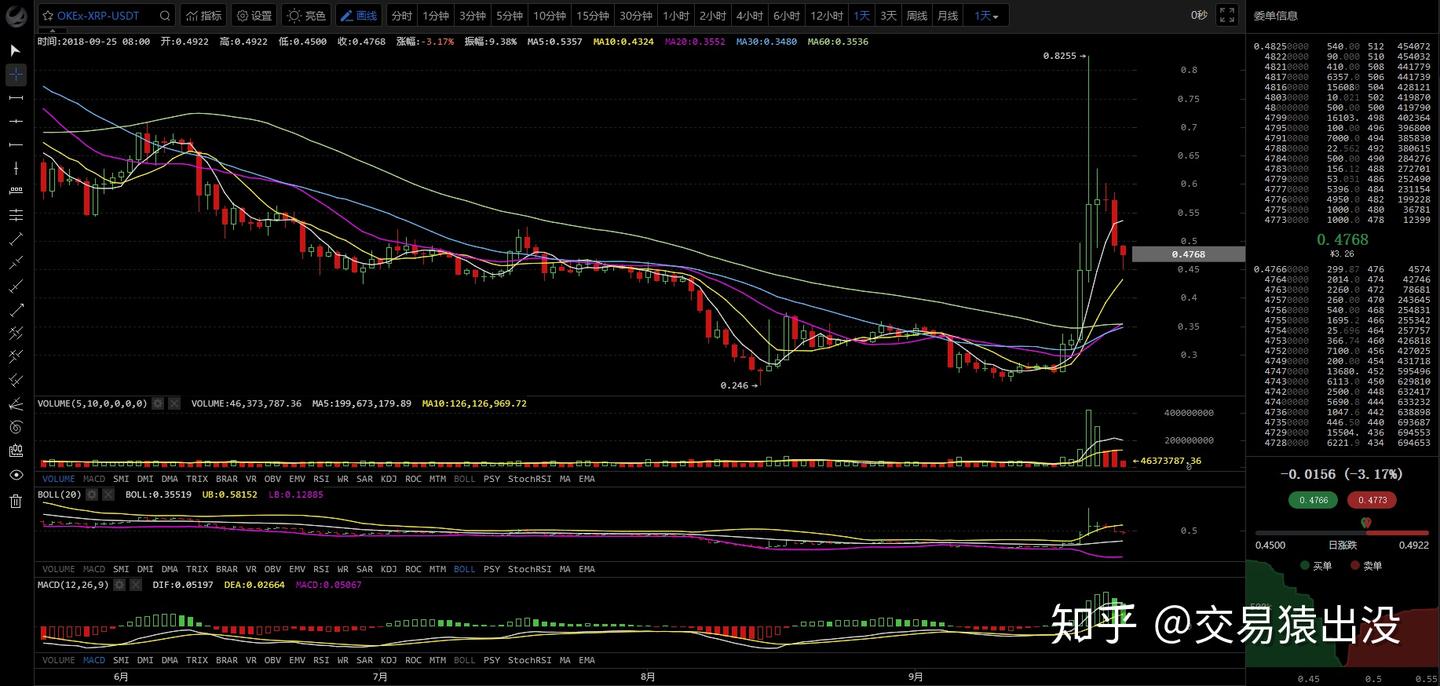Toggle the 画线 drawing toolbar

359,16
